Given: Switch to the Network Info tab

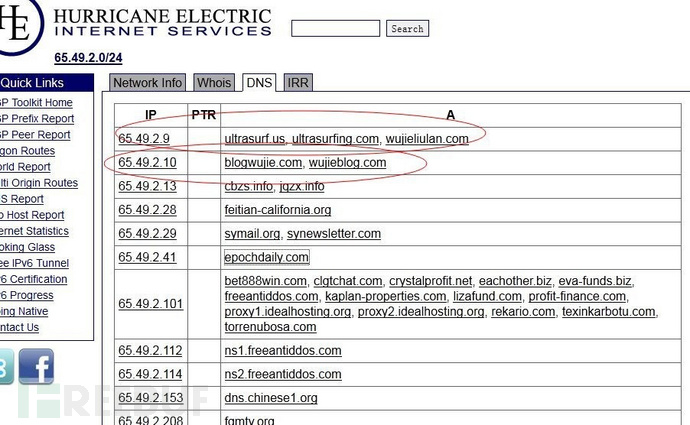Looking at the screenshot, I should (x=147, y=83).
